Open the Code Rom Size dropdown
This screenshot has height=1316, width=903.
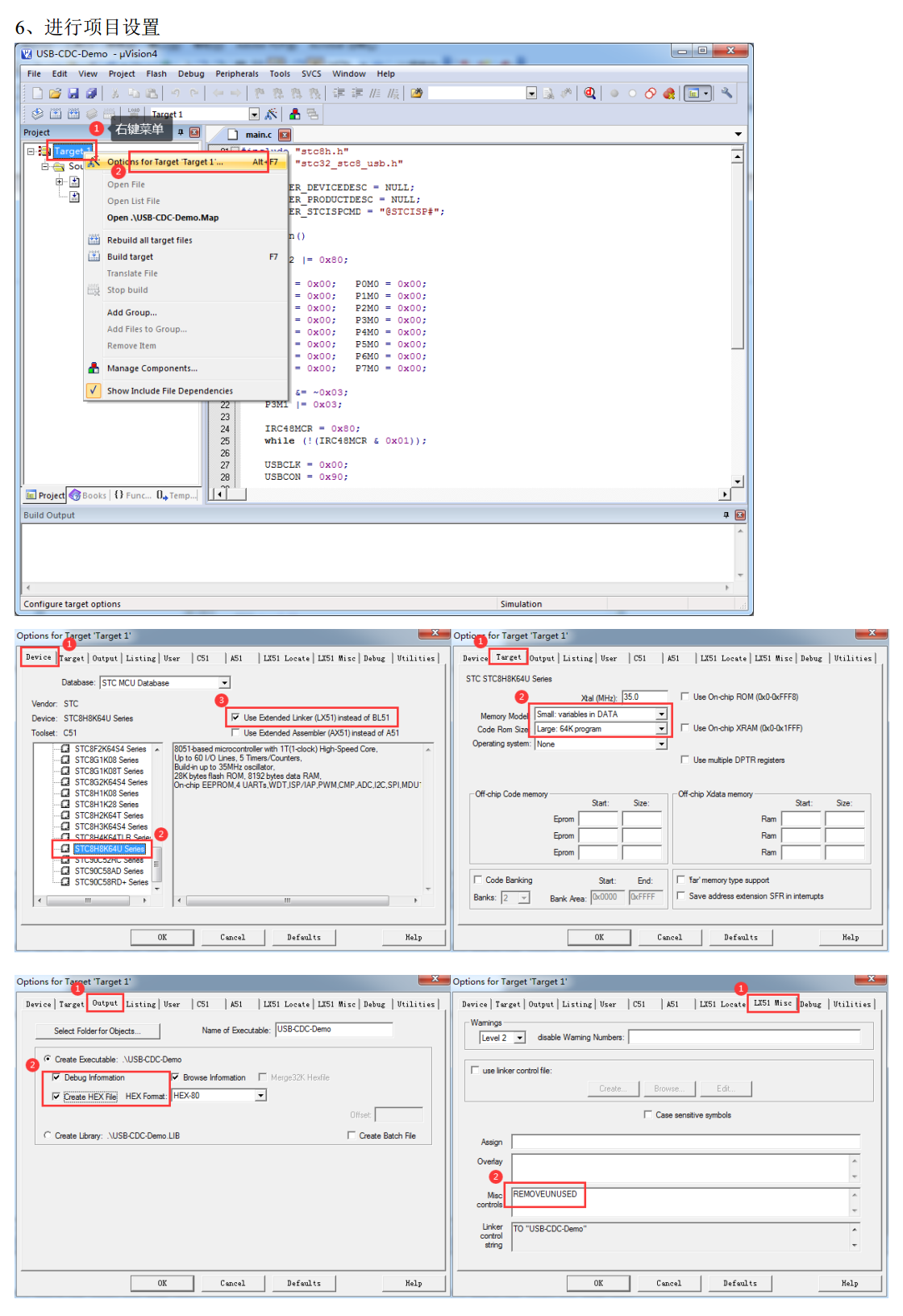click(x=661, y=729)
